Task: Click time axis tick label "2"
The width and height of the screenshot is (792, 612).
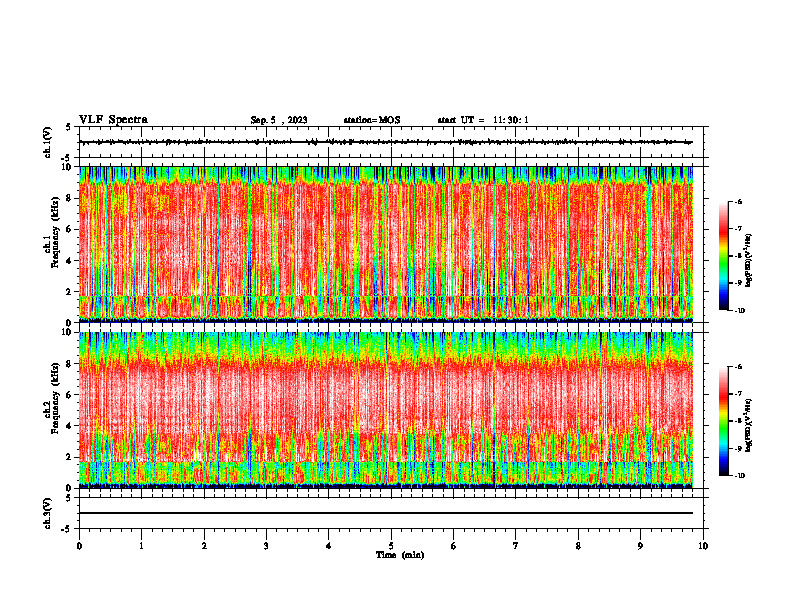Action: click(x=204, y=546)
